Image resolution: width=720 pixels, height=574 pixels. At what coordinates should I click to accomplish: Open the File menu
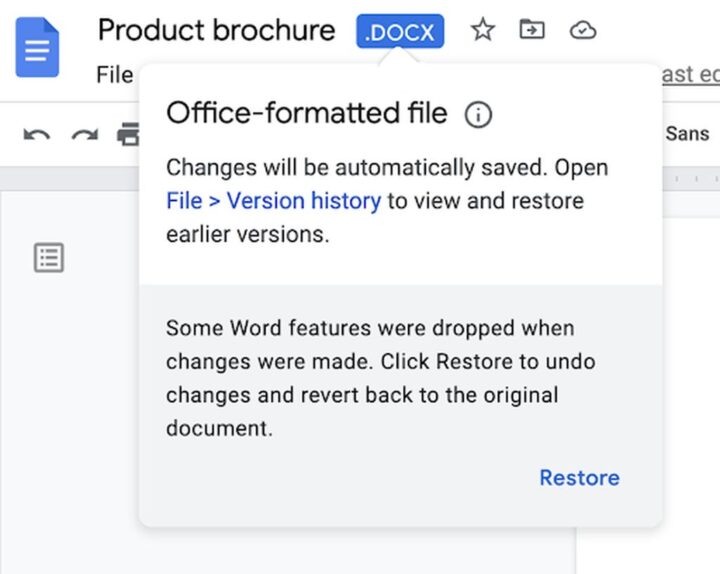(114, 75)
